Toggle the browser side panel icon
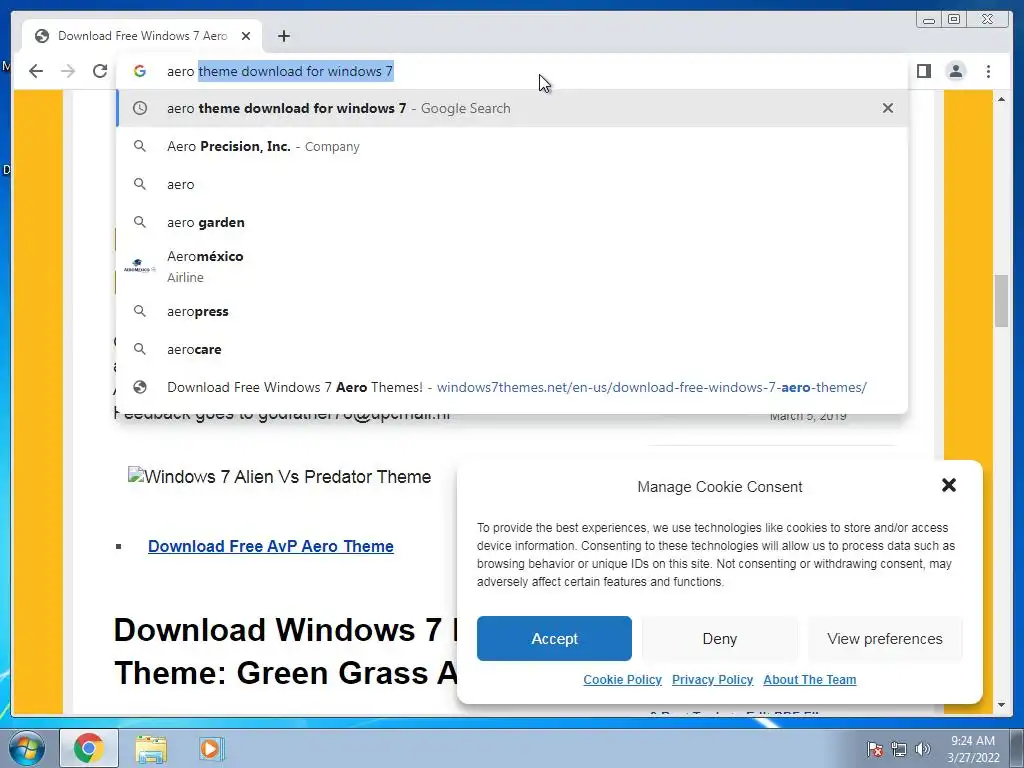The width and height of the screenshot is (1024, 768). click(x=923, y=71)
